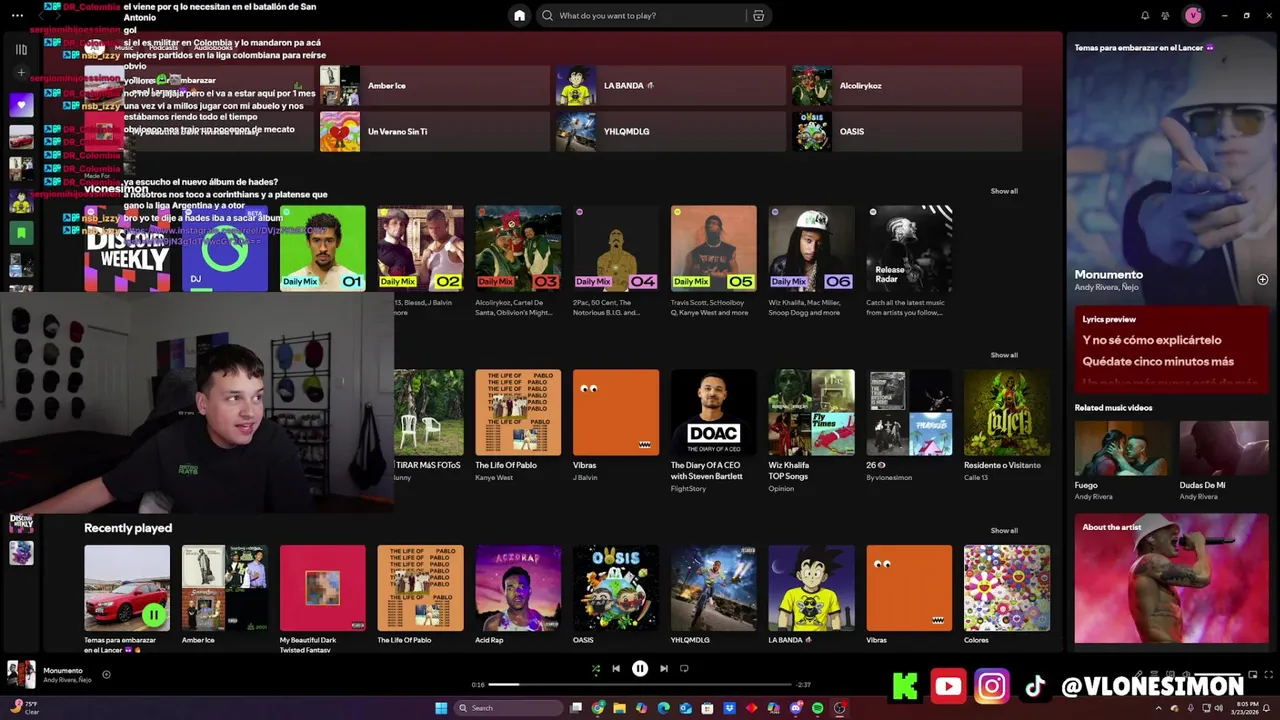Skip to the previous track
Viewport: 1280px width, 720px height.
tap(616, 669)
